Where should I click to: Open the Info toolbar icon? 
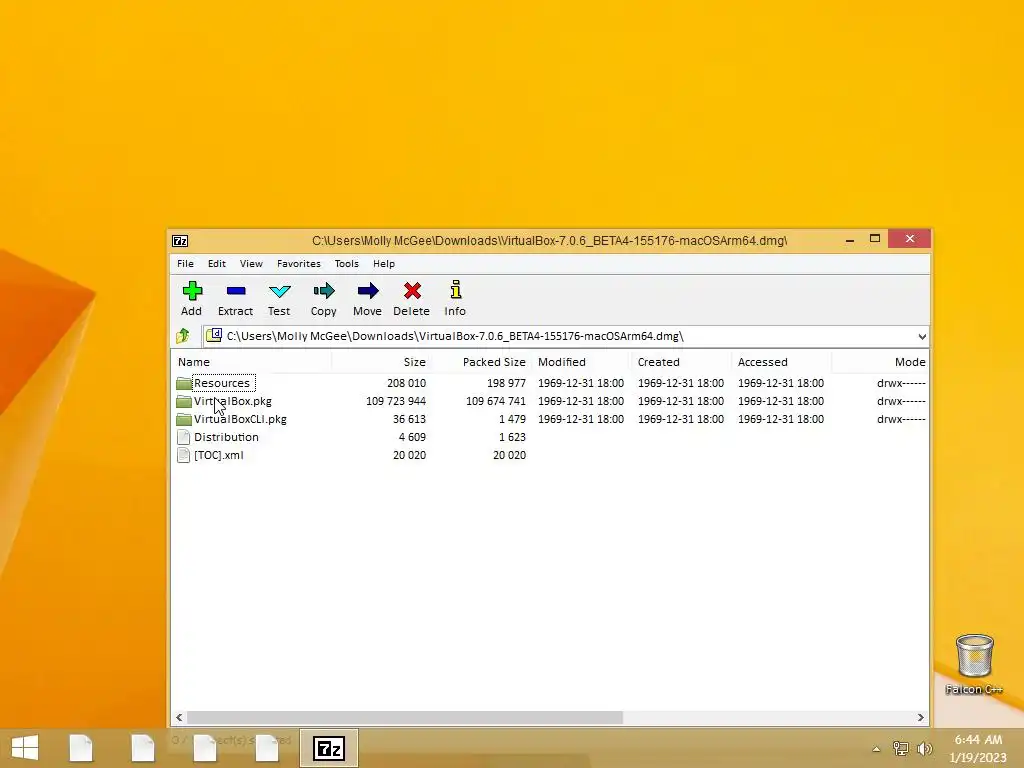click(x=456, y=290)
